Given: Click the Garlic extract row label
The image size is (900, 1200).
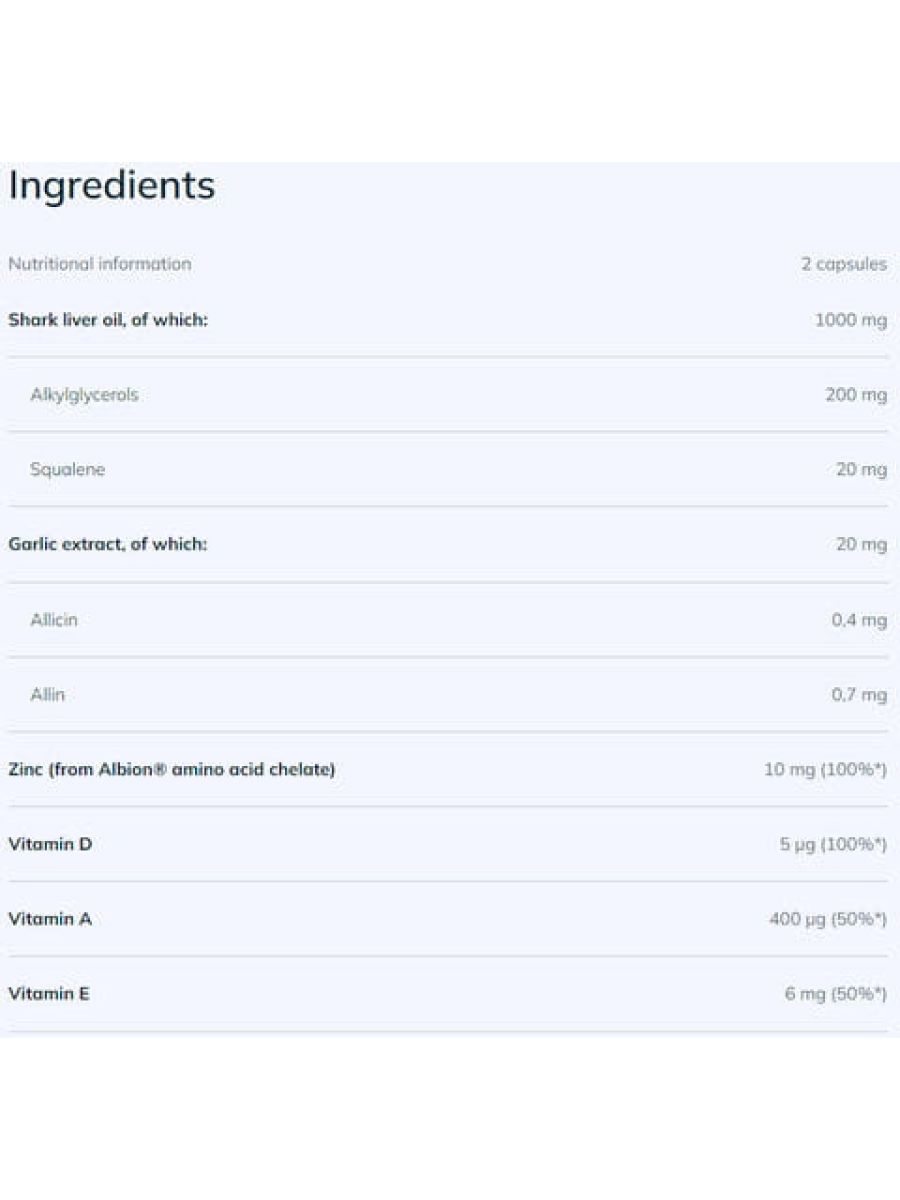Looking at the screenshot, I should pos(108,545).
